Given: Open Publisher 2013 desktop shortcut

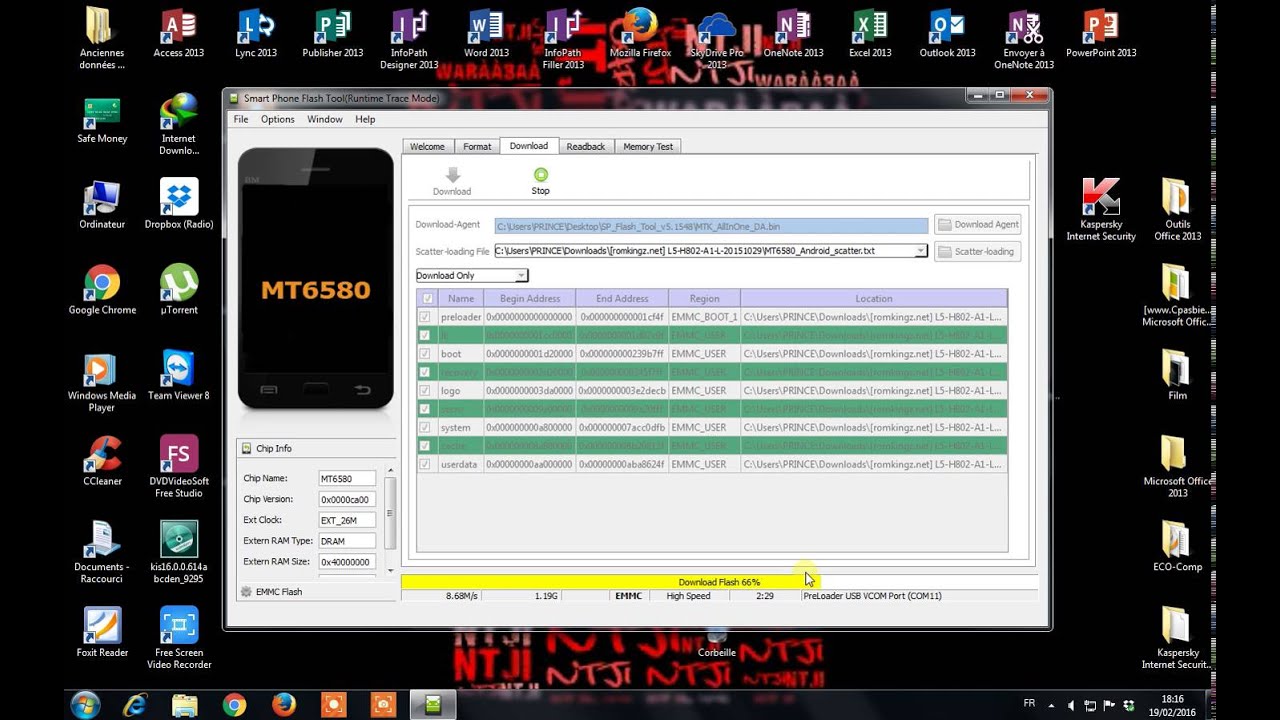Looking at the screenshot, I should pyautogui.click(x=333, y=34).
